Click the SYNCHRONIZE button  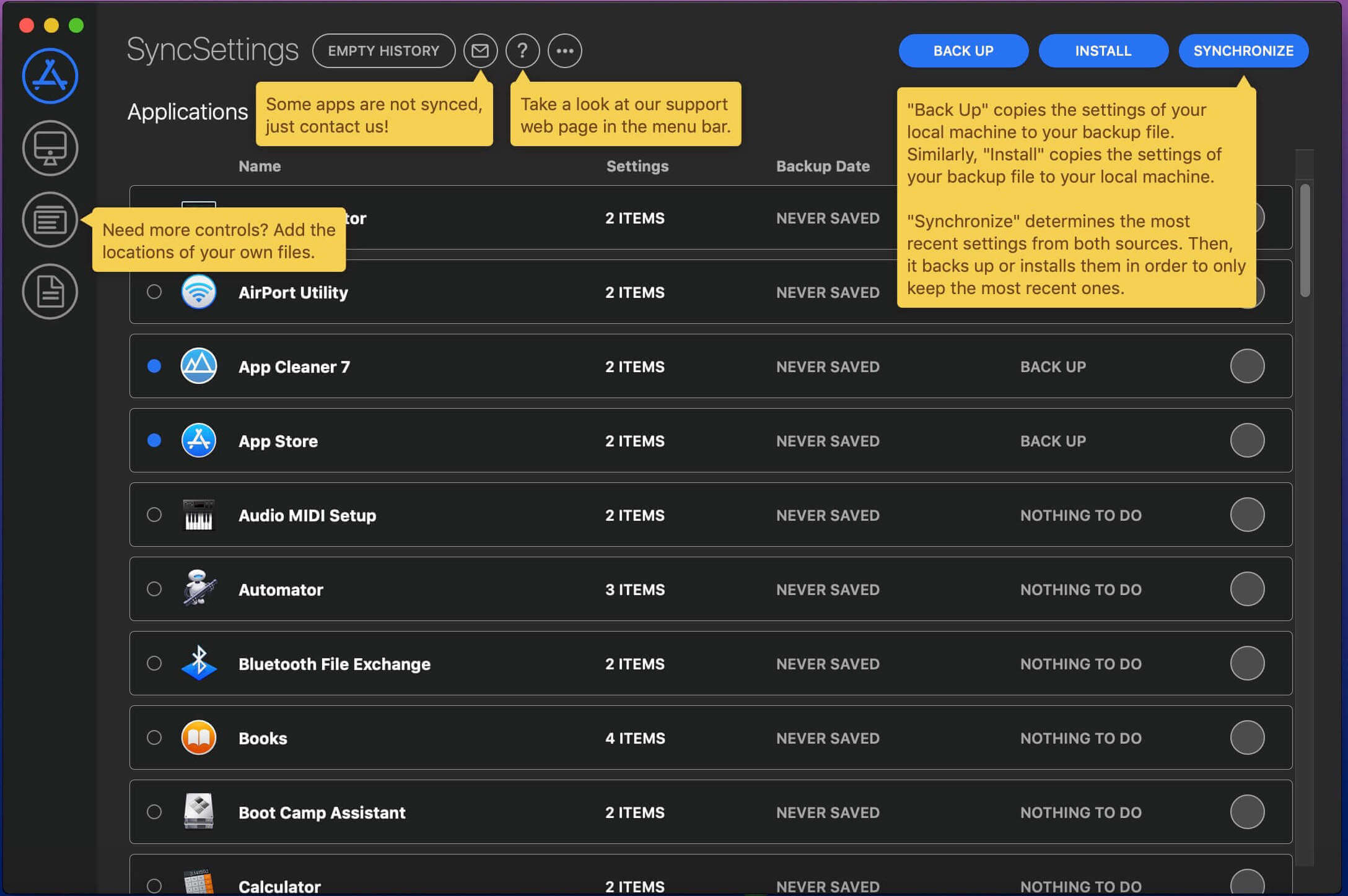[1243, 51]
